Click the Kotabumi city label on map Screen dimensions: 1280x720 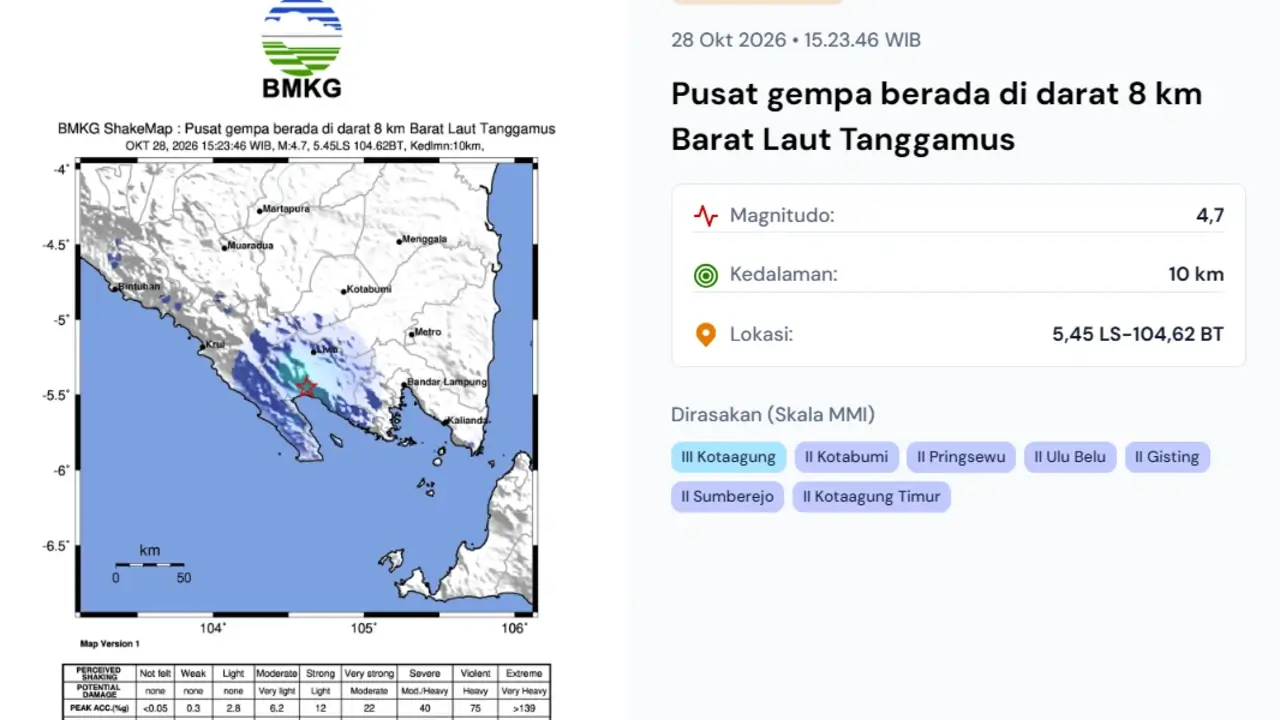[x=369, y=290]
